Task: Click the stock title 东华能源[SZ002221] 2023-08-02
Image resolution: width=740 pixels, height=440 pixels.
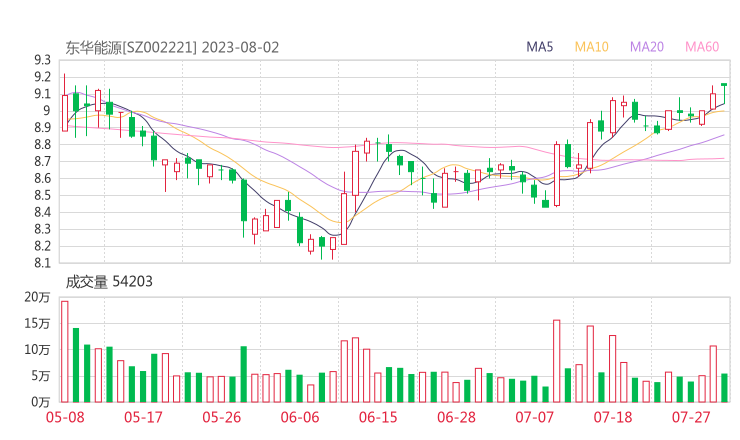Action: [x=172, y=48]
